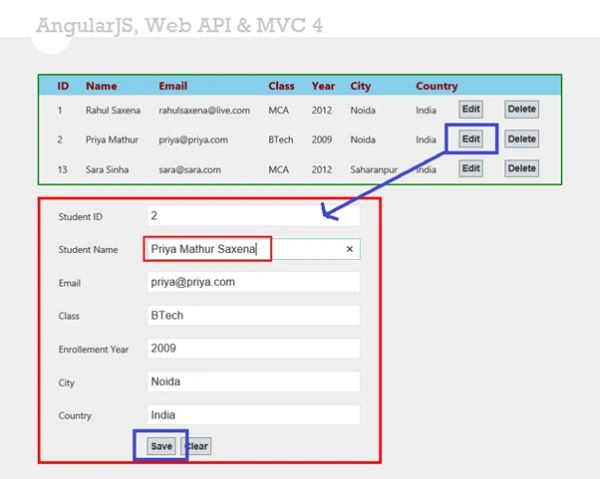Click the Email column header
Viewport: 600px width, 479px height.
[x=173, y=86]
